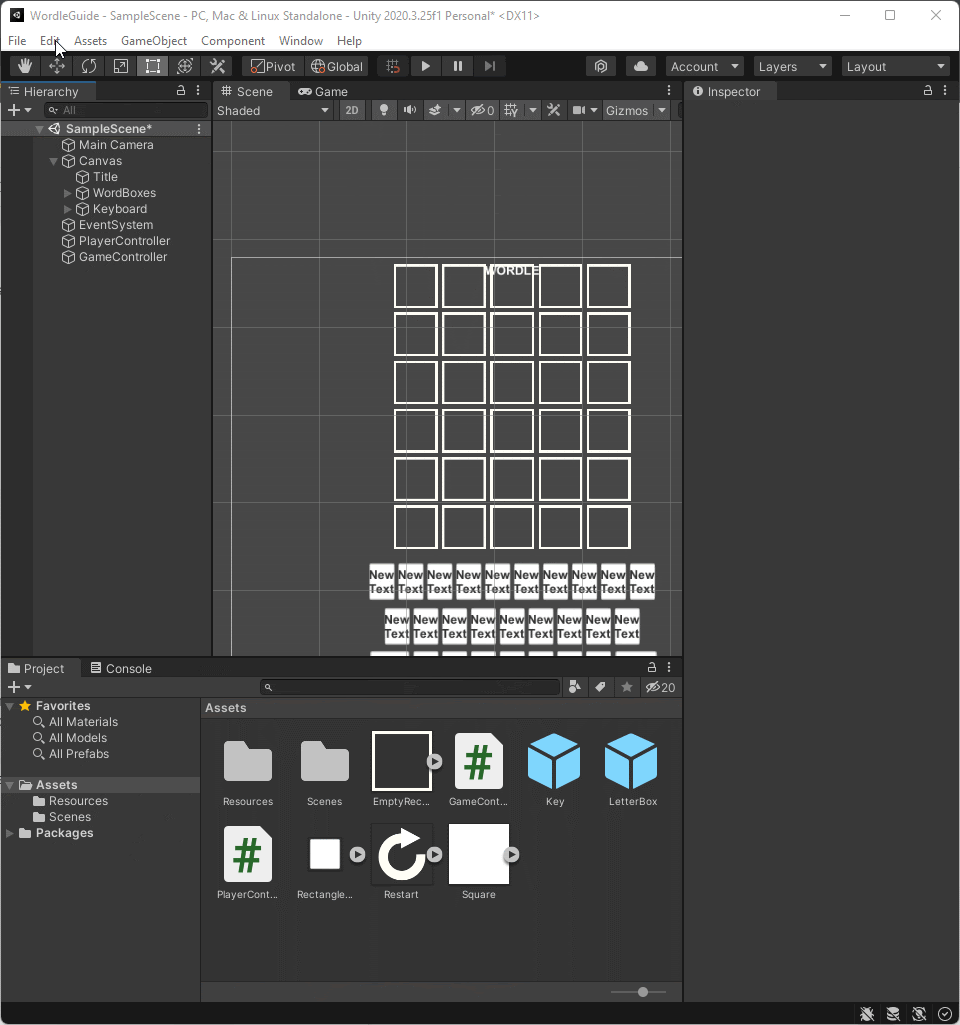Click the Pause button
Screen dimensions: 960x1025
[x=457, y=66]
